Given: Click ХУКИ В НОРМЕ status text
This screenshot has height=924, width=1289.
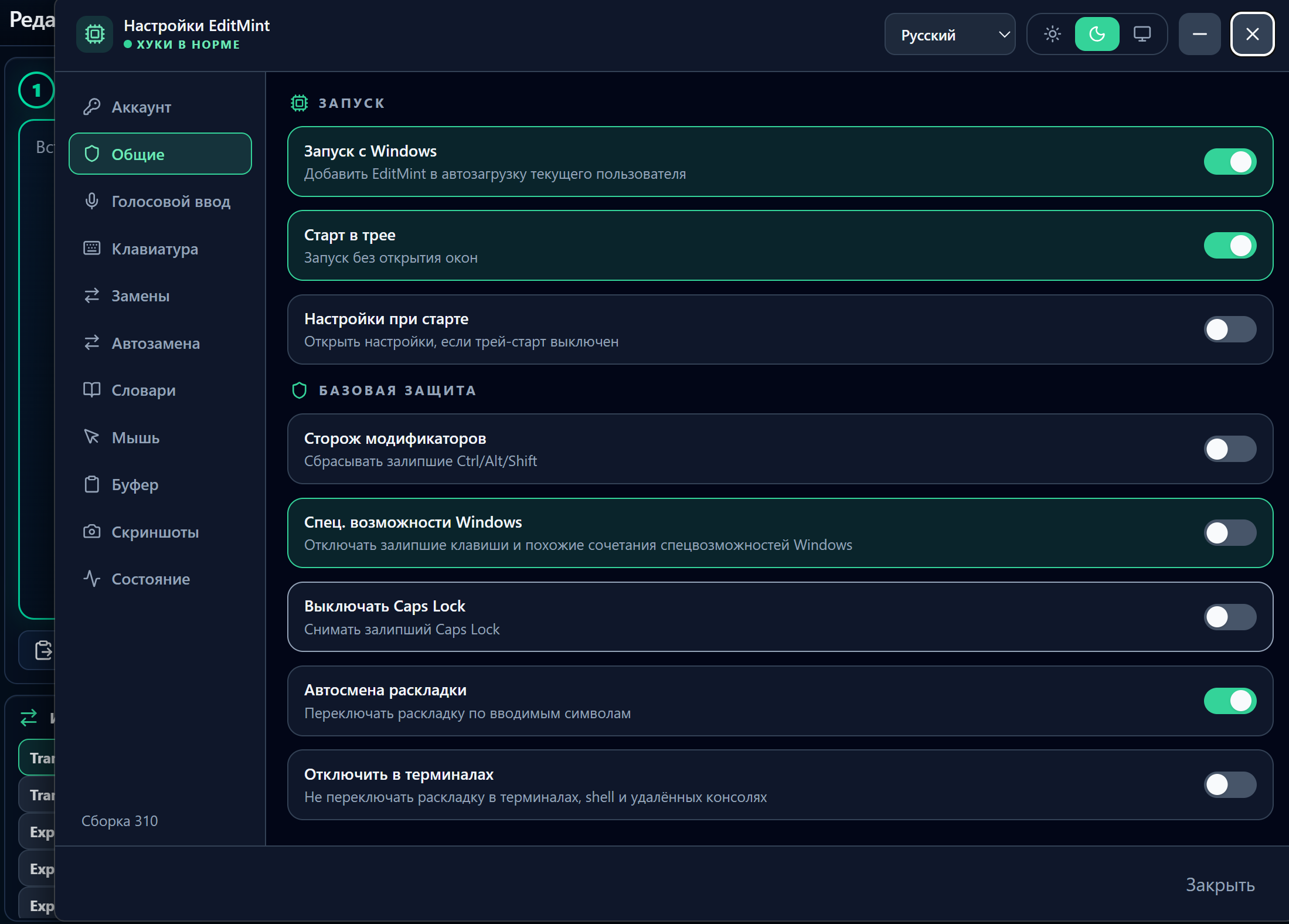Looking at the screenshot, I should 188,45.
